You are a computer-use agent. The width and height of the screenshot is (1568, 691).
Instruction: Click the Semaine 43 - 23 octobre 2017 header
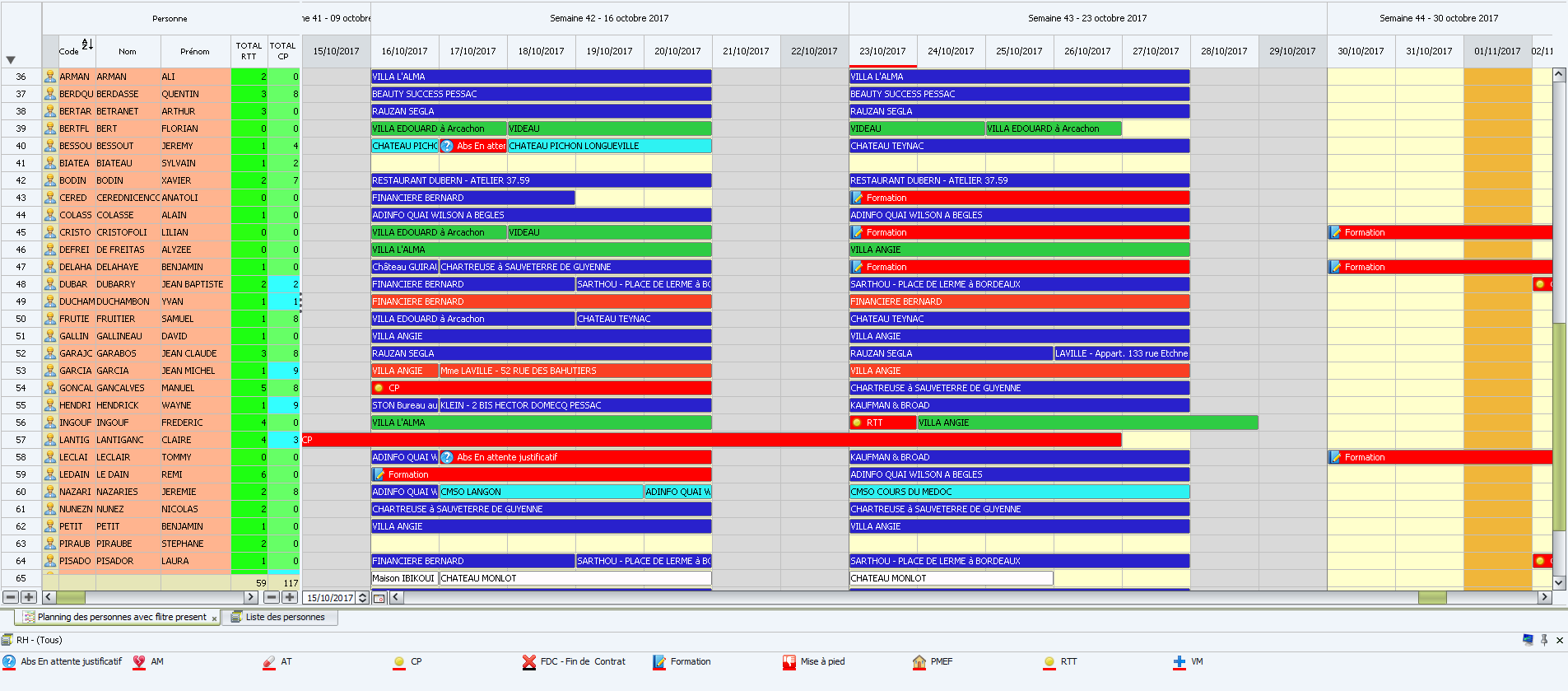point(1087,18)
